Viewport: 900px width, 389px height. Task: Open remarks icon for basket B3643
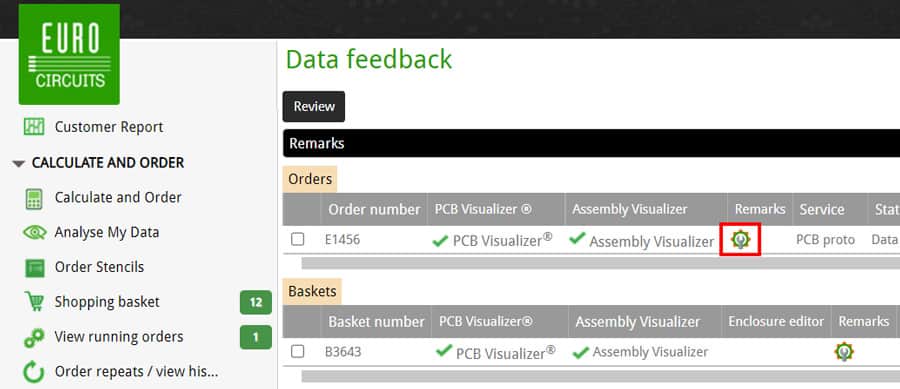coord(844,351)
